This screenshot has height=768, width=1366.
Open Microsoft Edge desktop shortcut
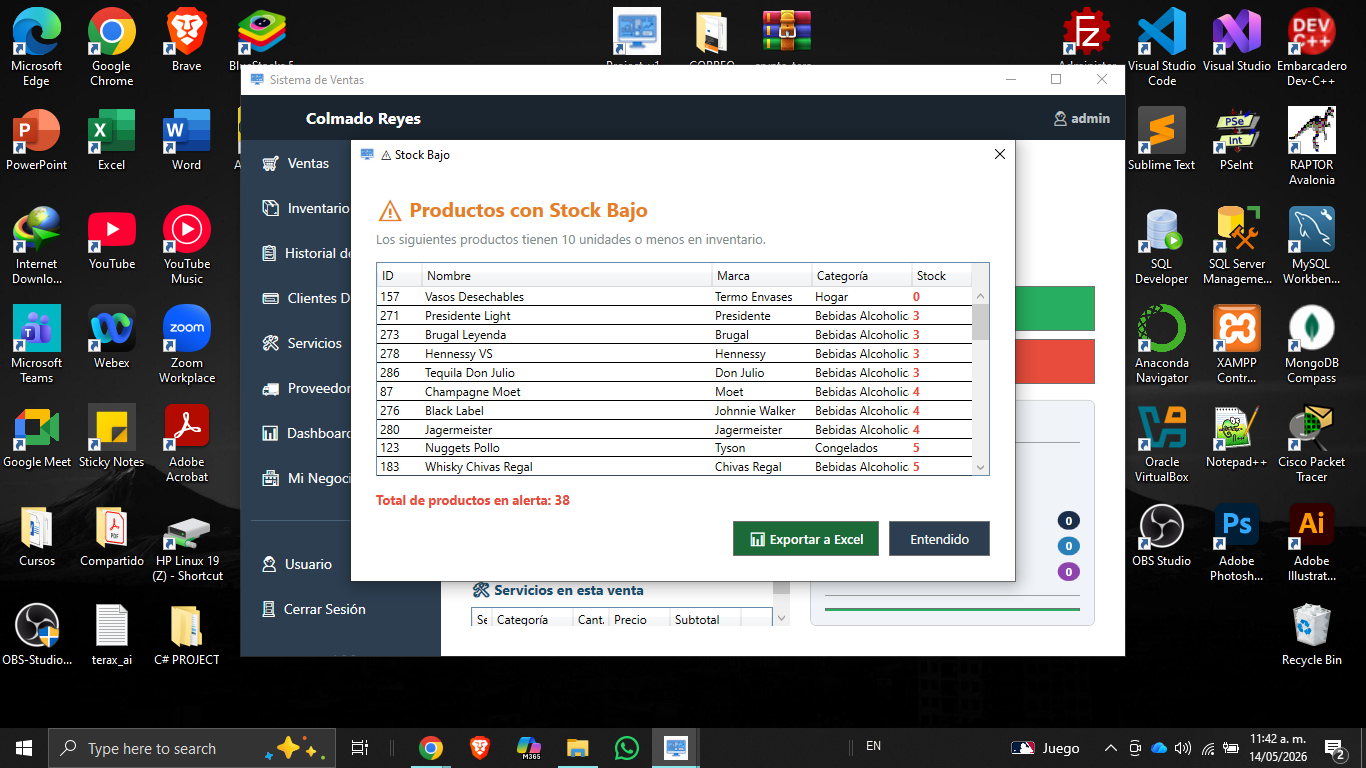[x=37, y=47]
